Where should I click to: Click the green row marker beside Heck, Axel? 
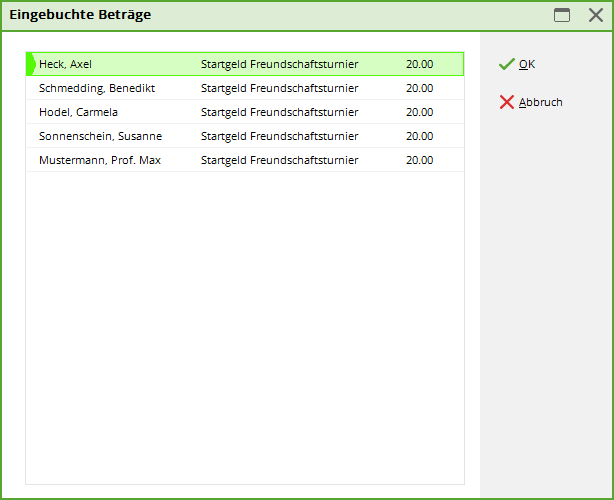tap(30, 64)
